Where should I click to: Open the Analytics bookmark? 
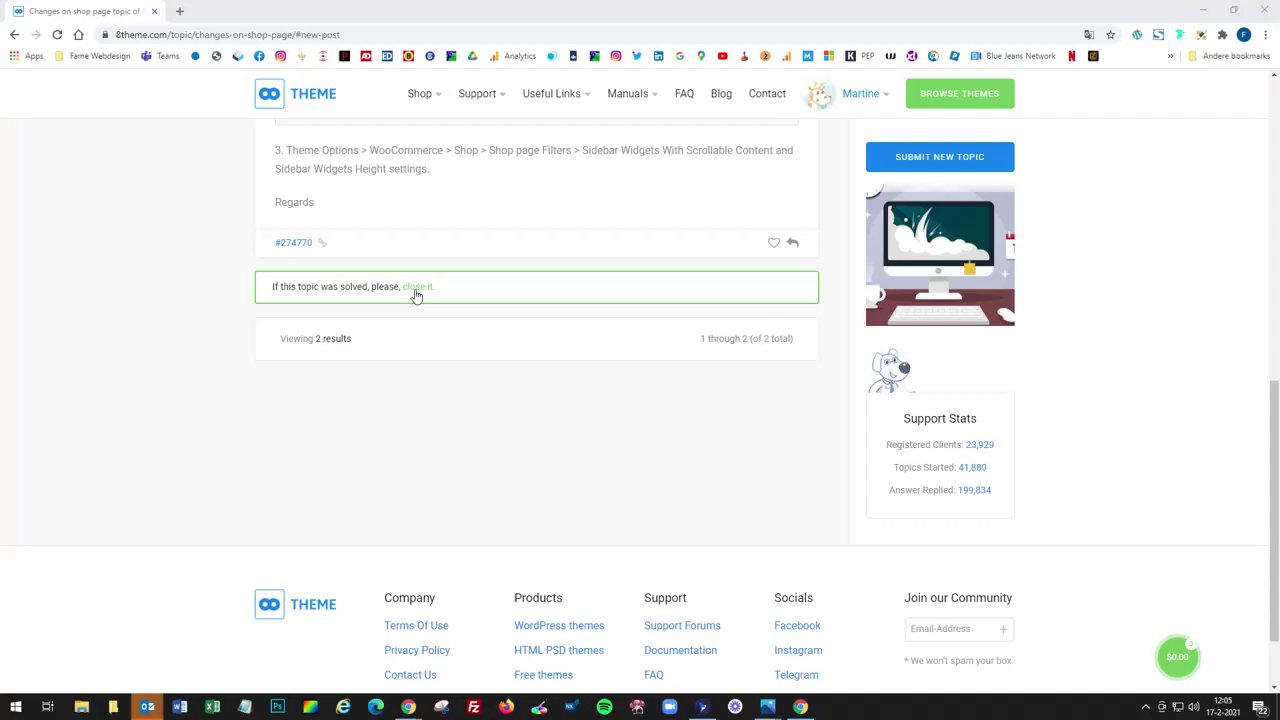pos(513,56)
